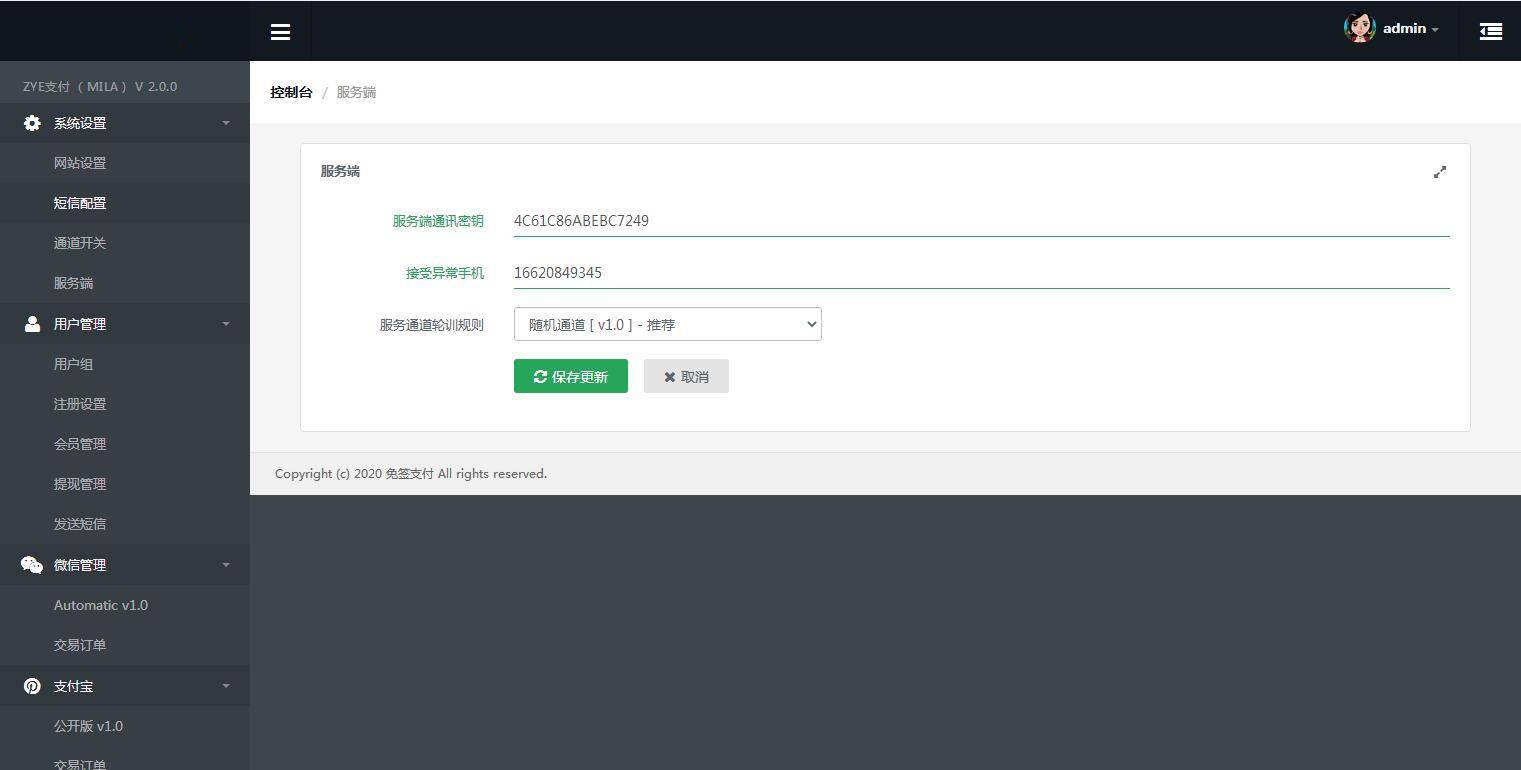Viewport: 1521px width, 770px height.
Task: Click the Alipay icon beside 支付宝
Action: click(32, 686)
